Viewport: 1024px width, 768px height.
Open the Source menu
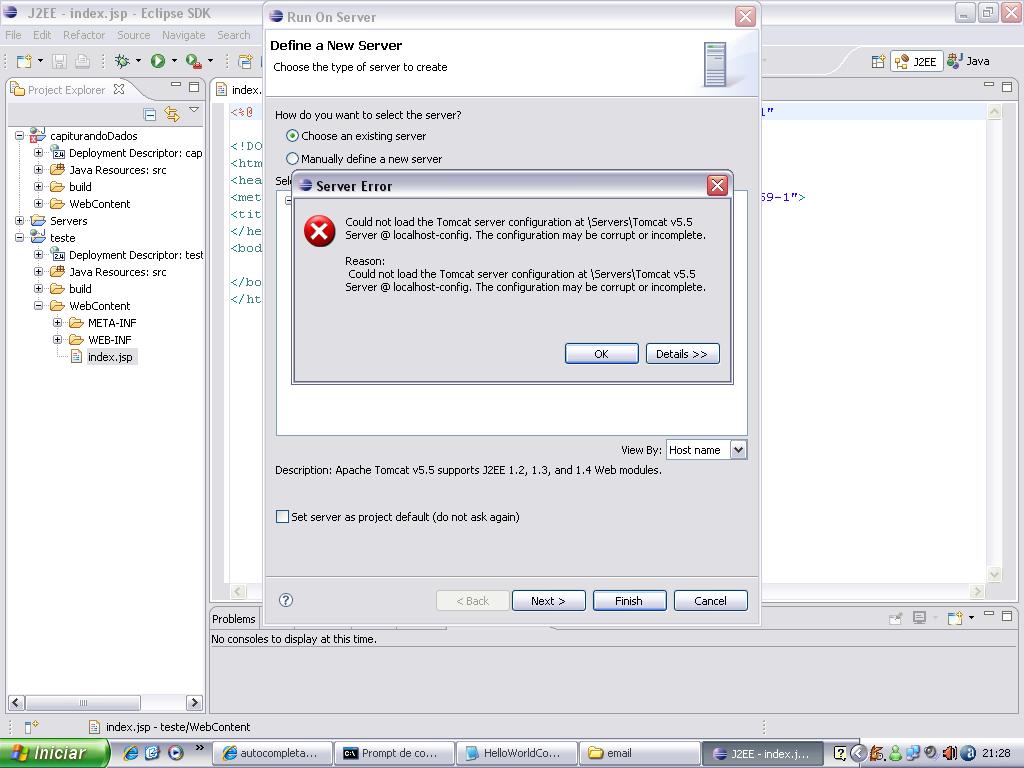(133, 35)
